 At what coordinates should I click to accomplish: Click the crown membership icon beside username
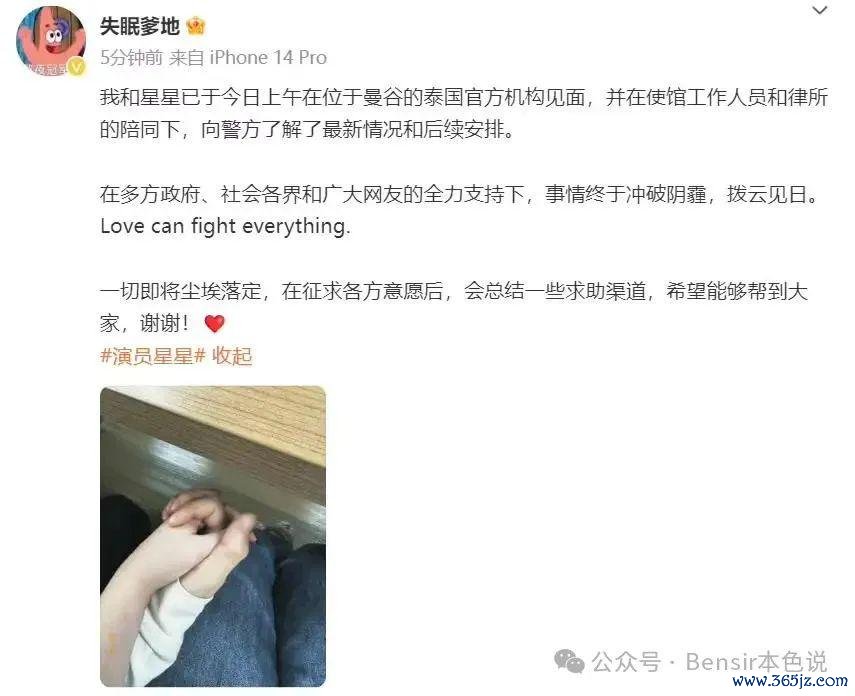point(196,26)
